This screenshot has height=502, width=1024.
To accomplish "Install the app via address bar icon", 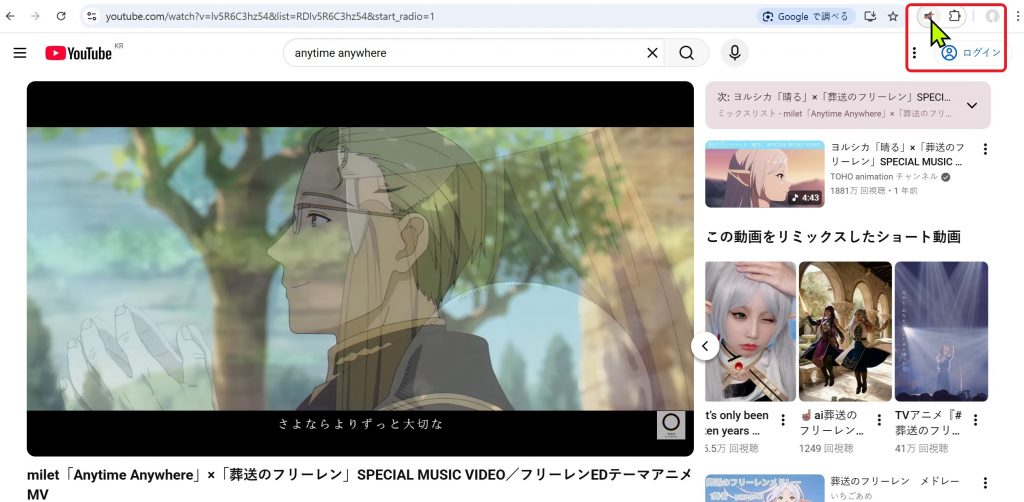I will click(870, 16).
